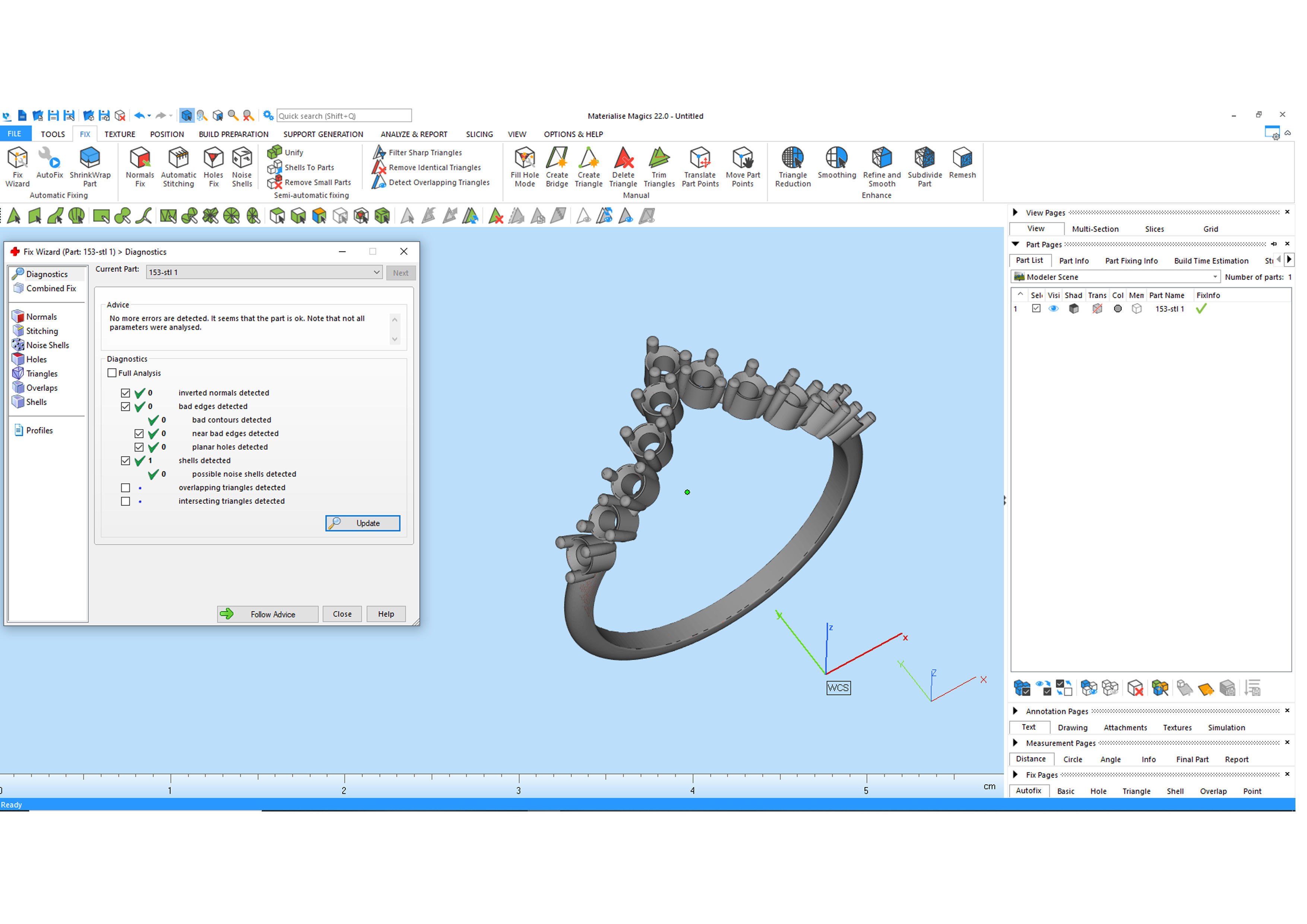This screenshot has width=1307, height=924.
Task: Run Detect Overlapping Triangles
Action: (431, 182)
